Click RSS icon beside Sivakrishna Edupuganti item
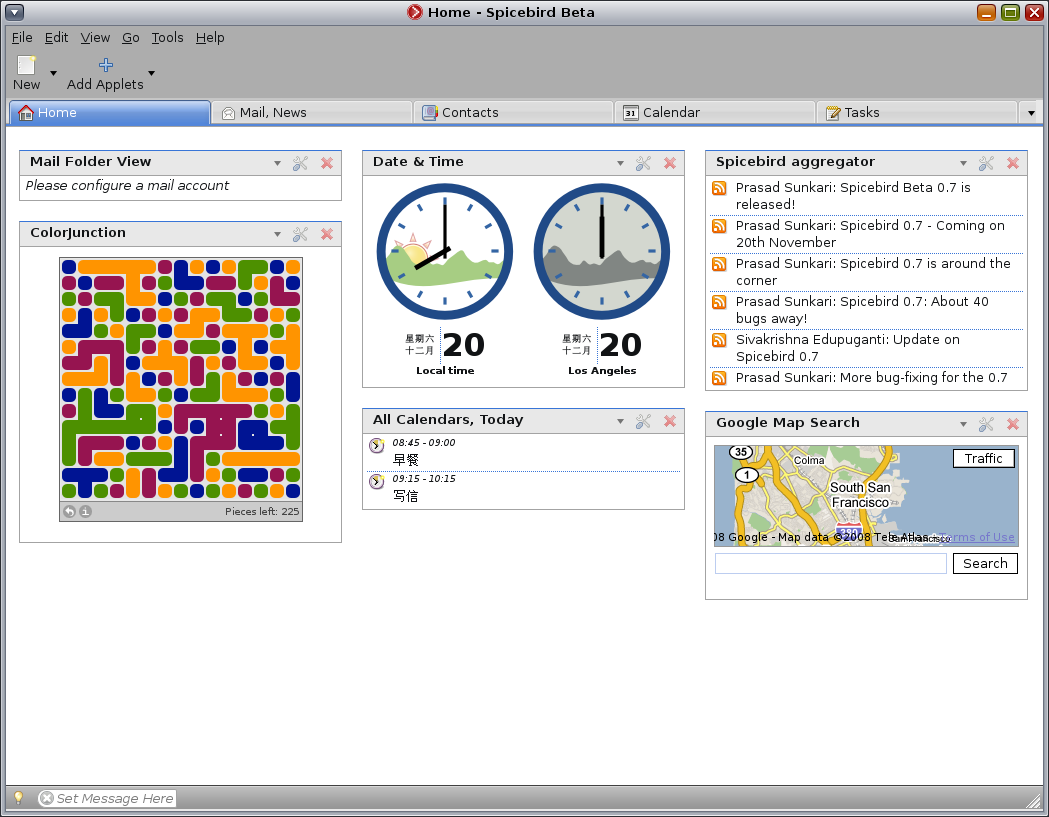This screenshot has width=1049, height=817. tap(719, 341)
